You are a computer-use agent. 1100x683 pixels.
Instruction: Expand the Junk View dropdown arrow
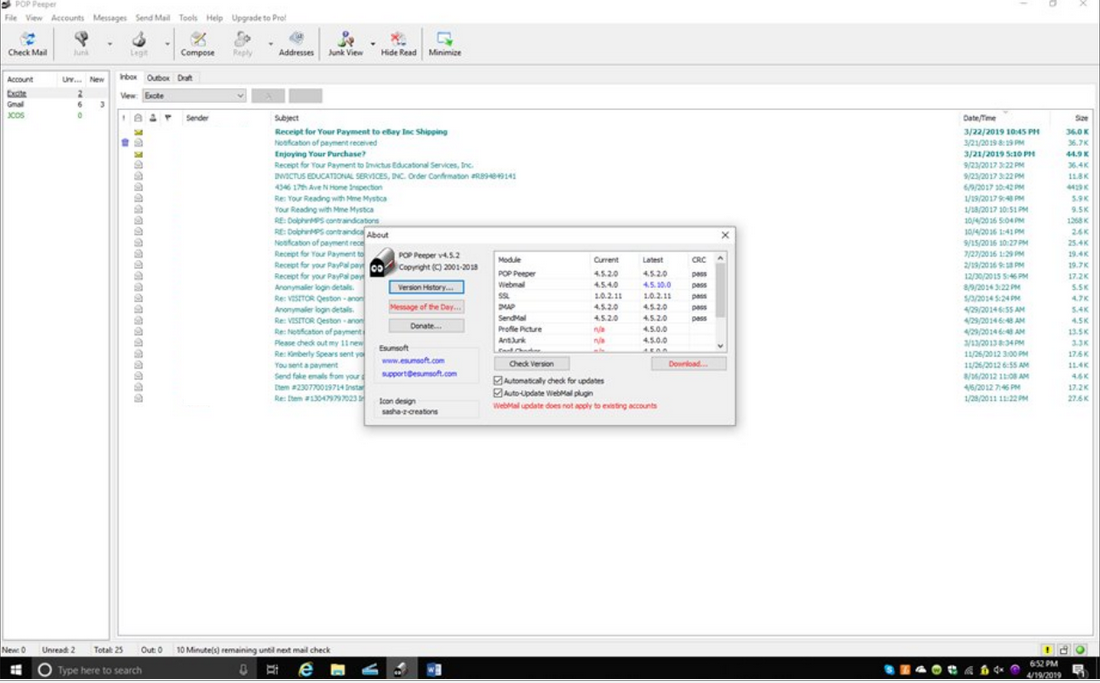(x=373, y=43)
